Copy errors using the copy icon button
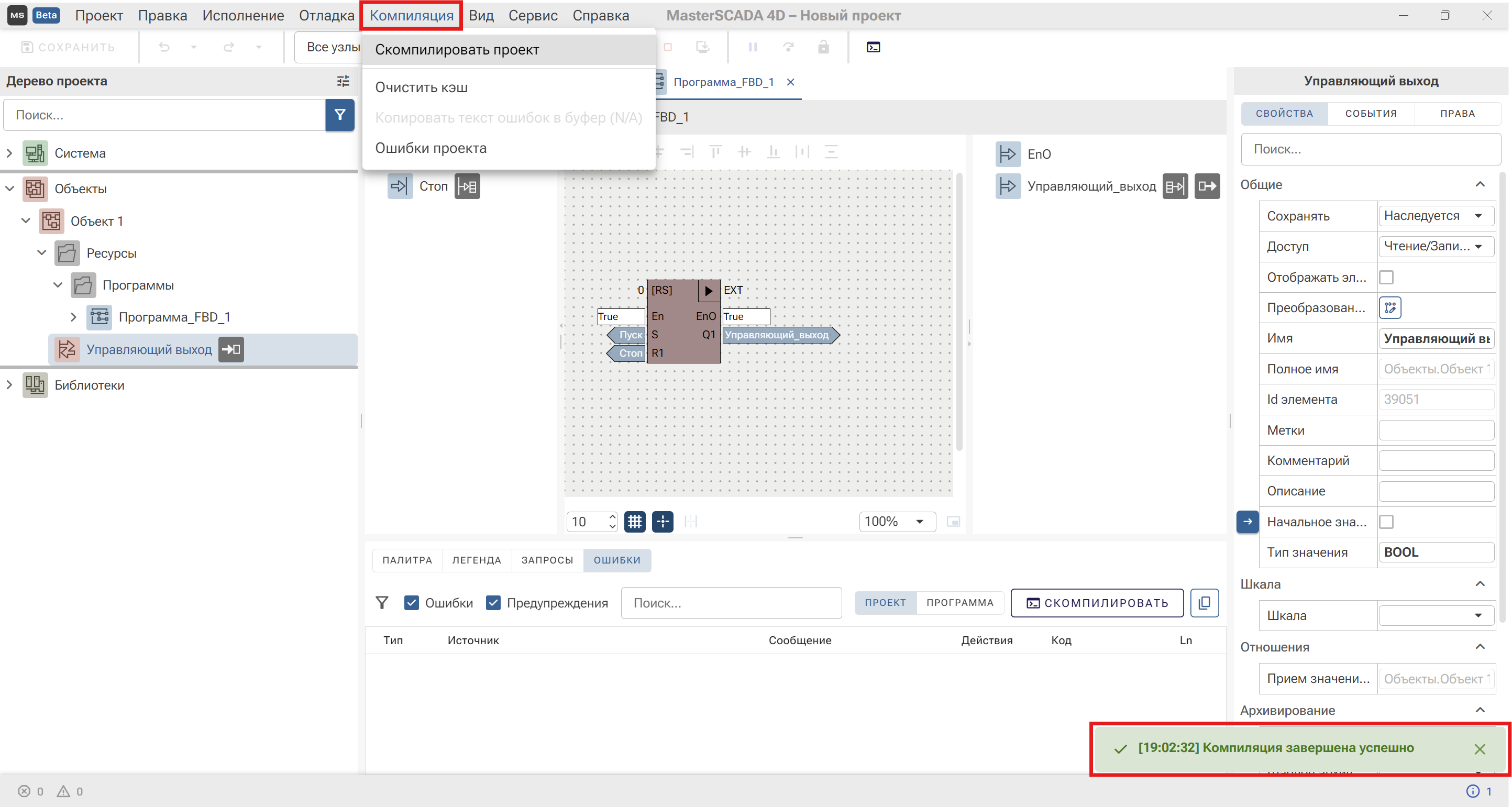Image resolution: width=1512 pixels, height=807 pixels. [x=1204, y=603]
